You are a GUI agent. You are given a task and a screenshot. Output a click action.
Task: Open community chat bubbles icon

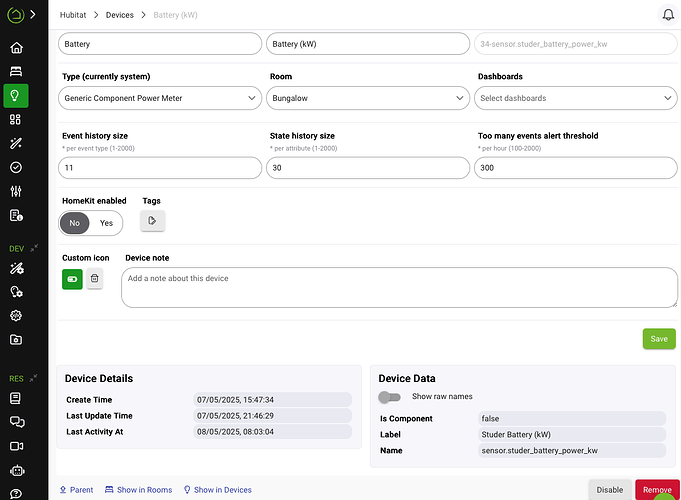[x=17, y=422]
